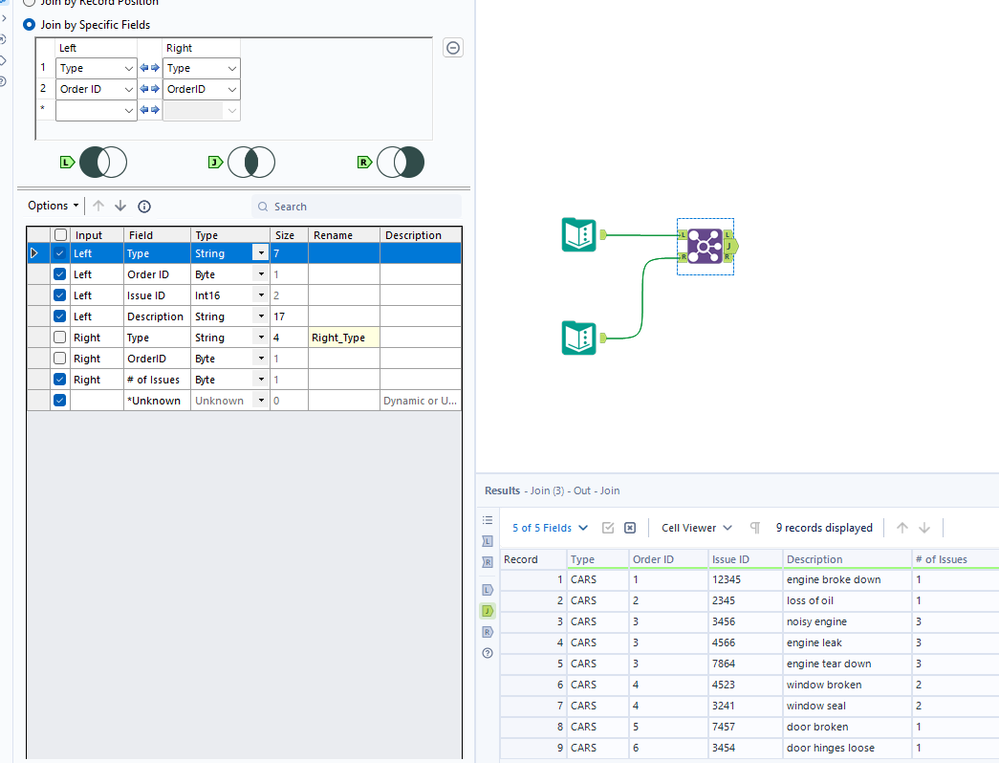Show the Results messages list icon
The height and width of the screenshot is (763, 999).
488,520
